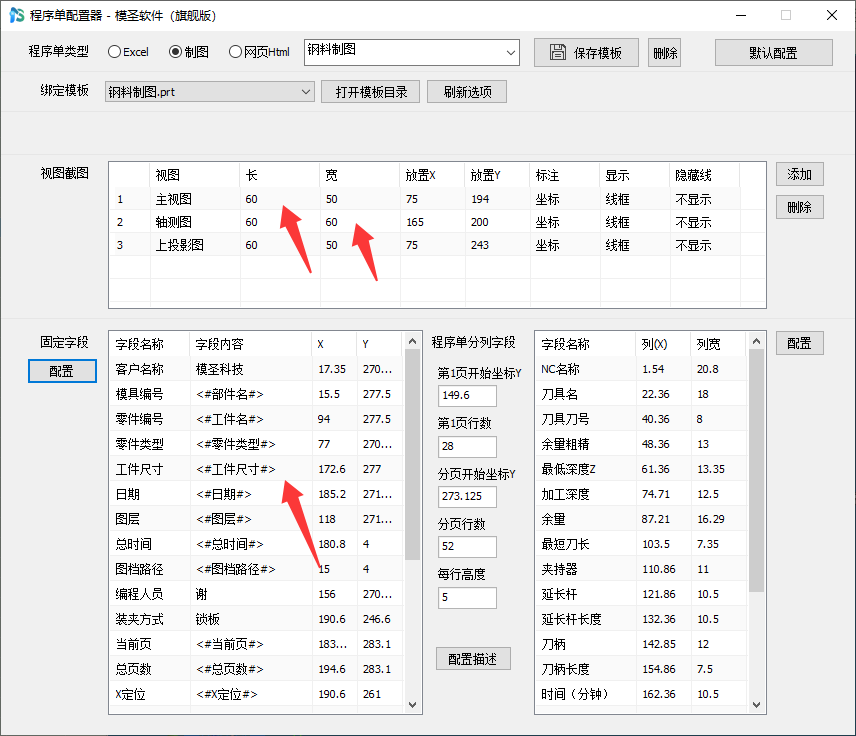856x736 pixels.
Task: Click the 宽 column header
Action: pos(360,175)
